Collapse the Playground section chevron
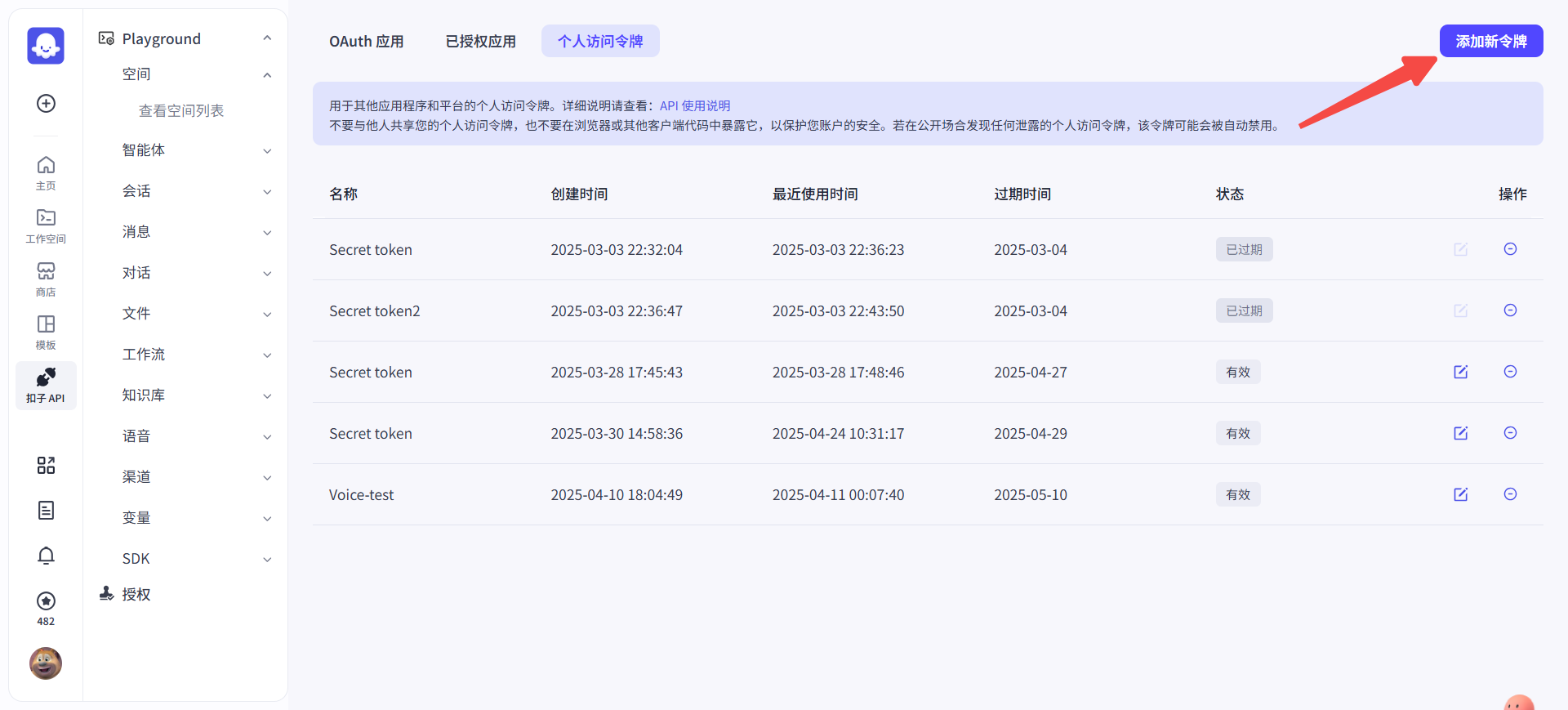 coord(267,38)
